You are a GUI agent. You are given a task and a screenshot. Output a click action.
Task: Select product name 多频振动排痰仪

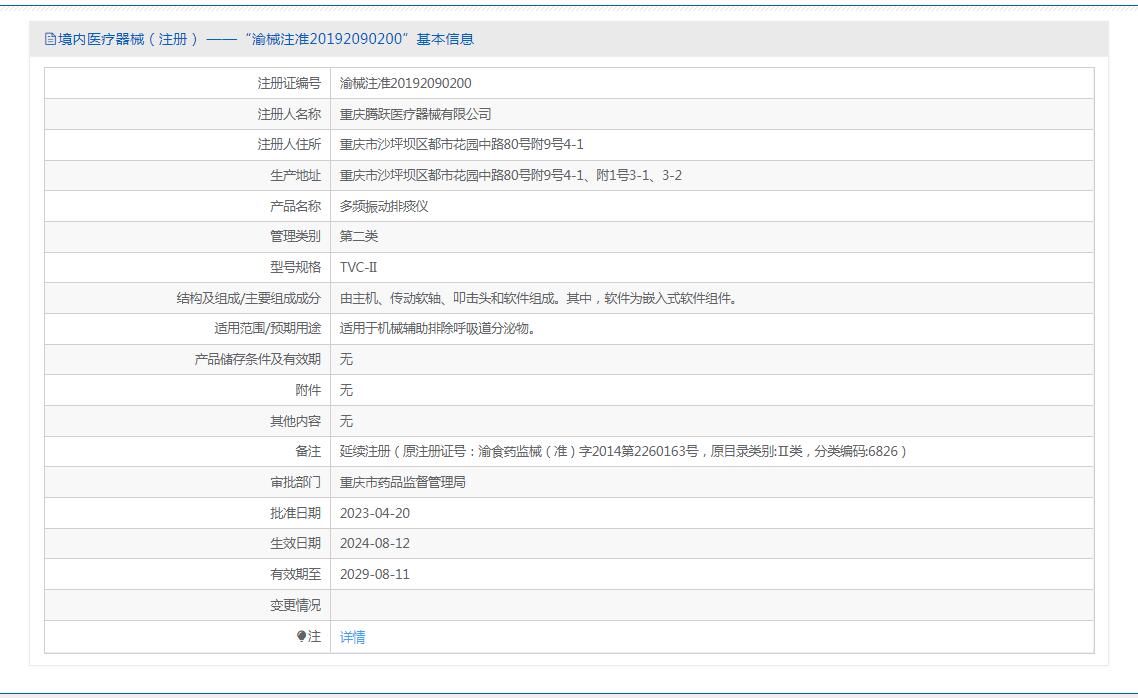384,206
